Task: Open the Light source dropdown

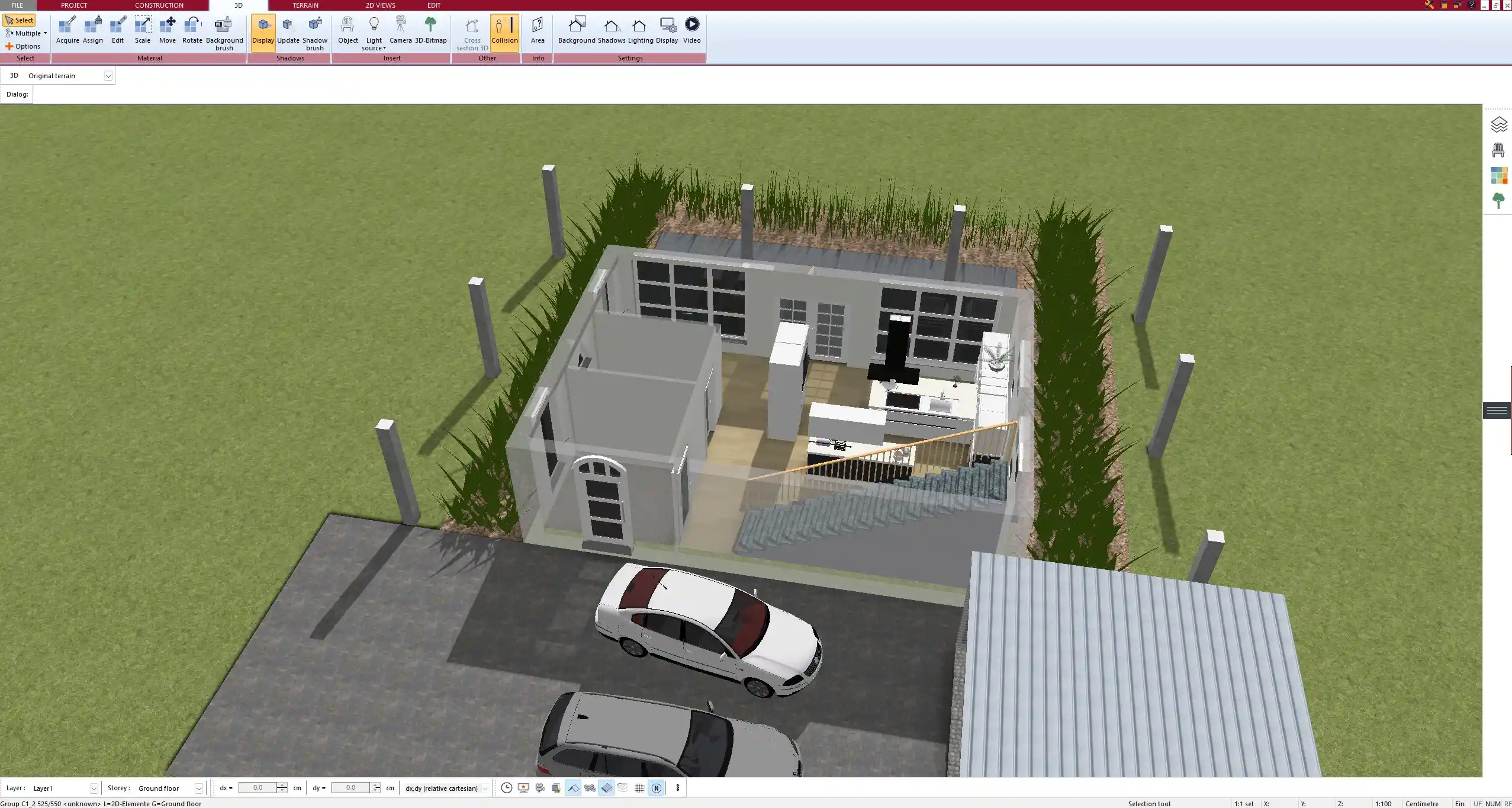Action: tap(374, 34)
